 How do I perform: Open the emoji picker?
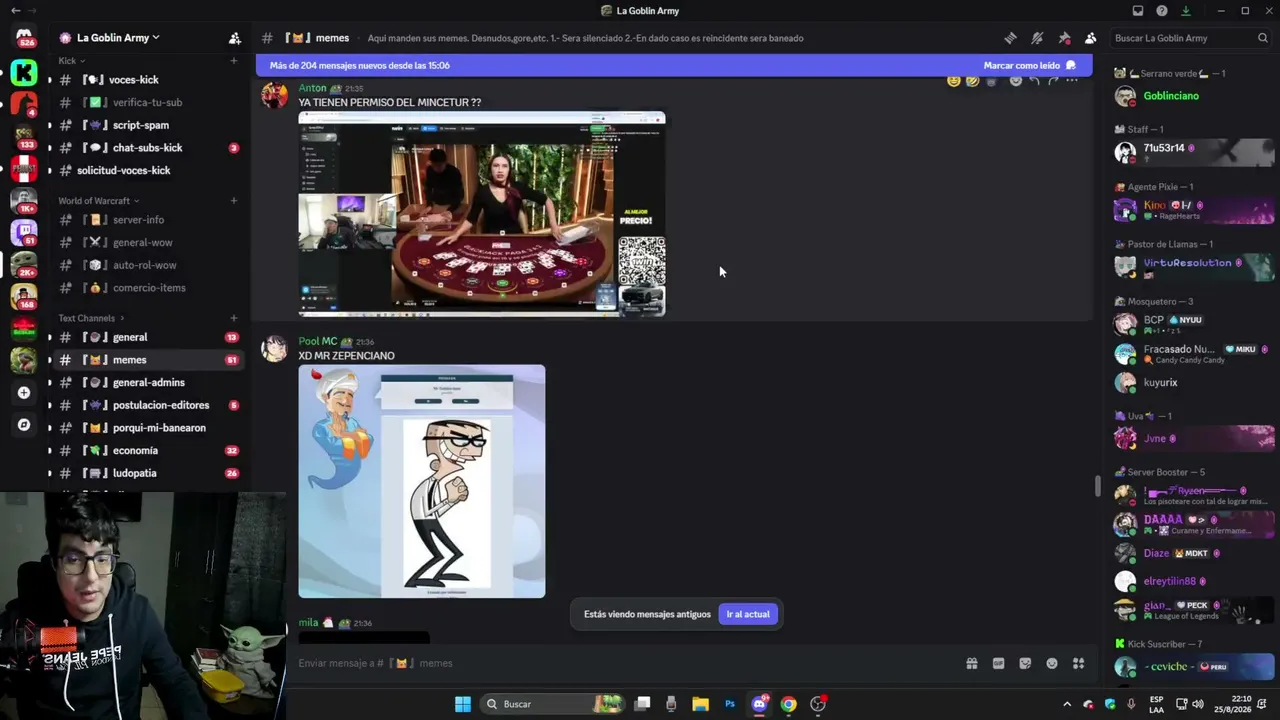pyautogui.click(x=1052, y=663)
